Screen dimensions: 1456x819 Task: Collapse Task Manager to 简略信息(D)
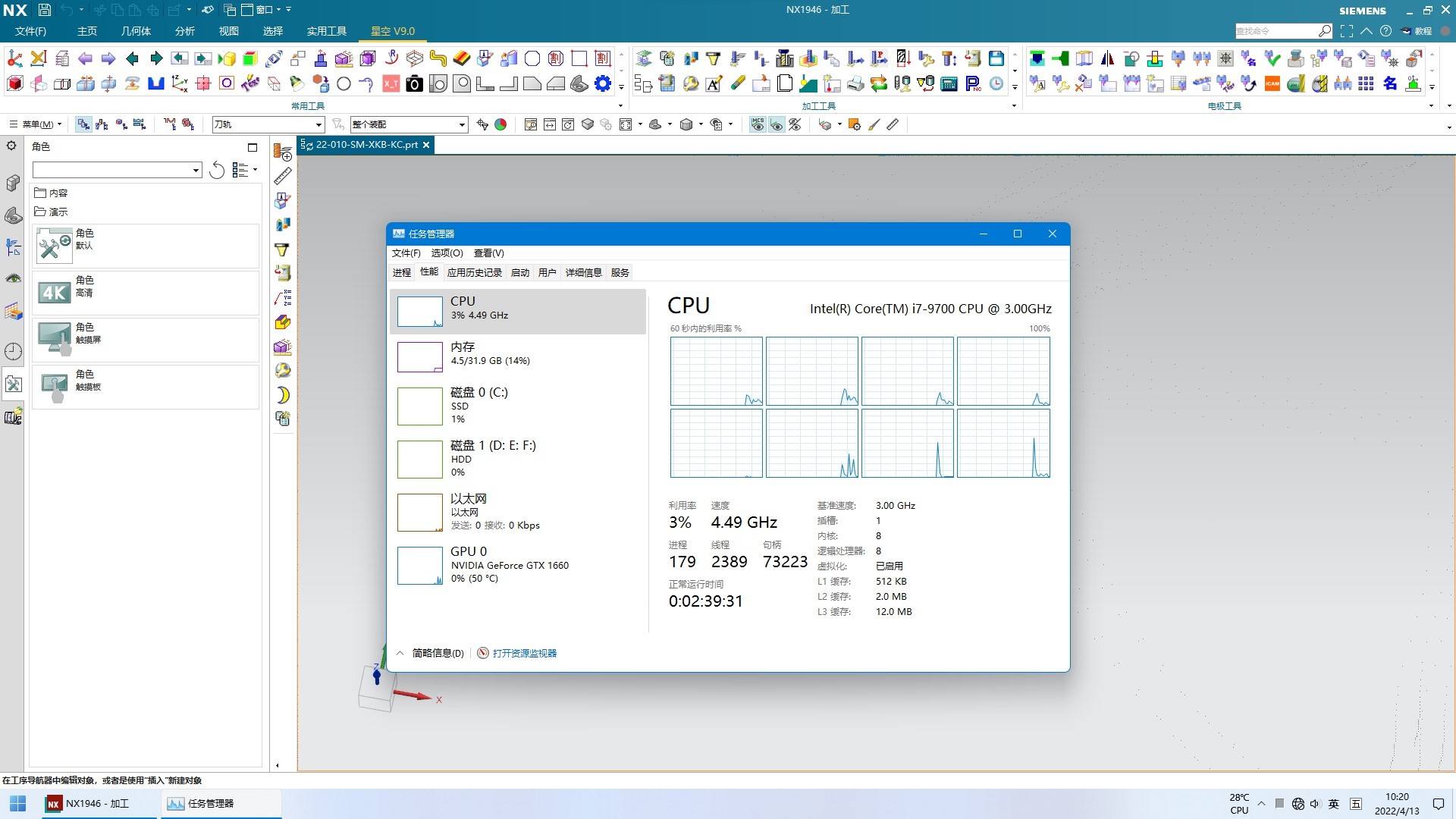pyautogui.click(x=430, y=654)
